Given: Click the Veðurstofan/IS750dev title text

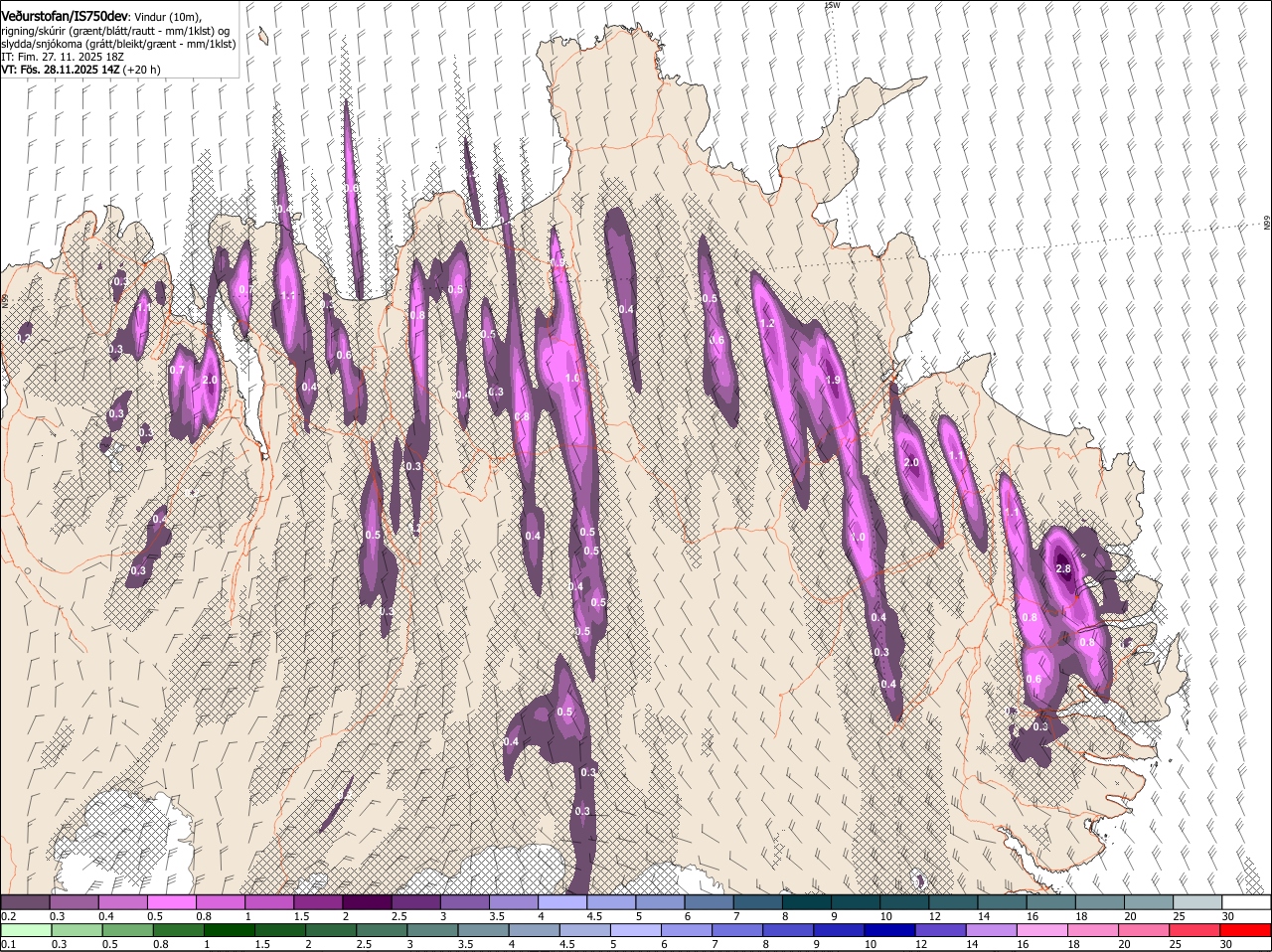Looking at the screenshot, I should 64,17.
